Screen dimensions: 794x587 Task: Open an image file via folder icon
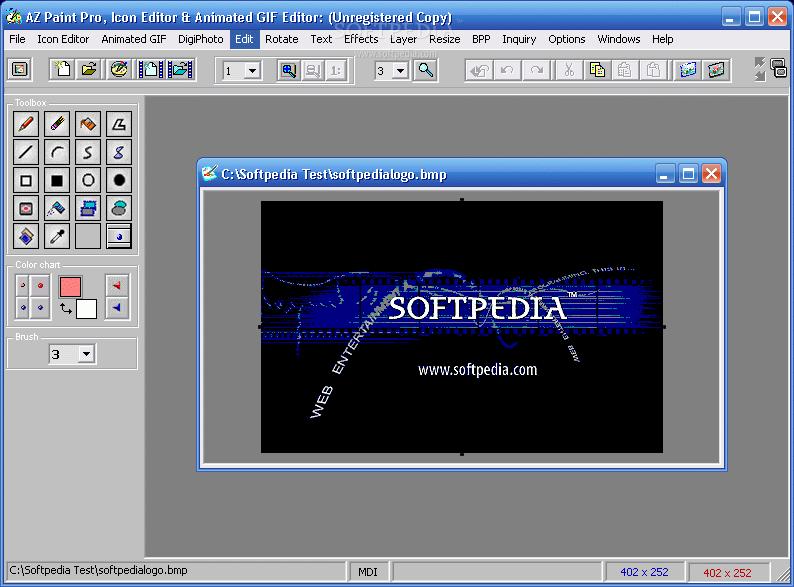click(90, 69)
